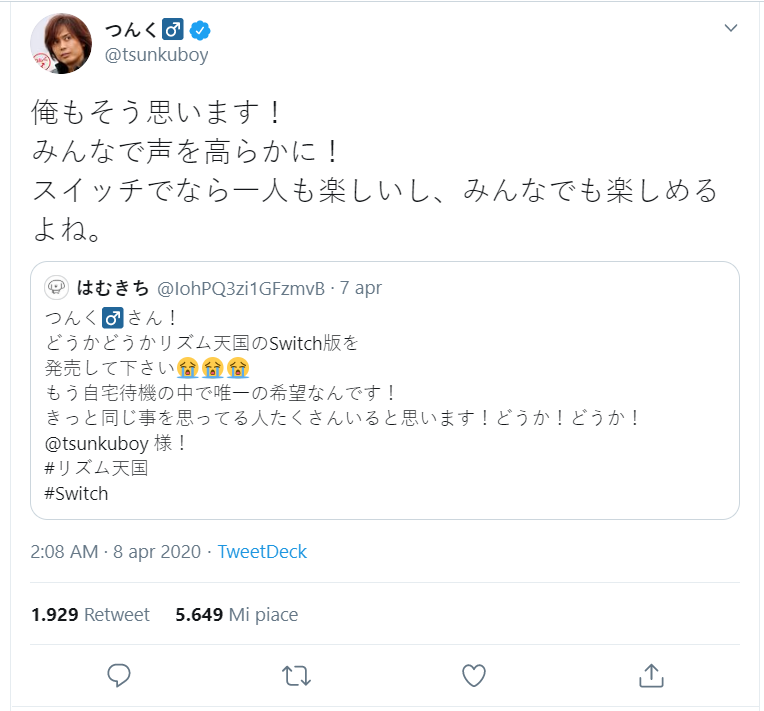Like the tweet with heart icon

[474, 675]
